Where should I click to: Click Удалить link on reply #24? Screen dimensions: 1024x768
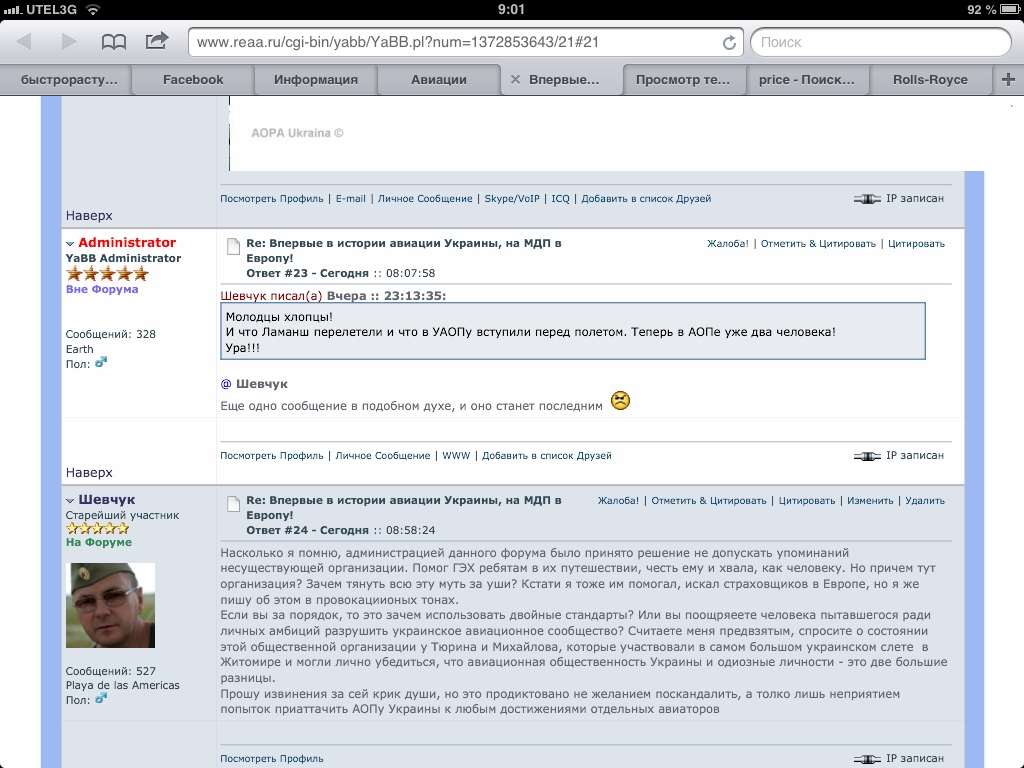tap(924, 501)
